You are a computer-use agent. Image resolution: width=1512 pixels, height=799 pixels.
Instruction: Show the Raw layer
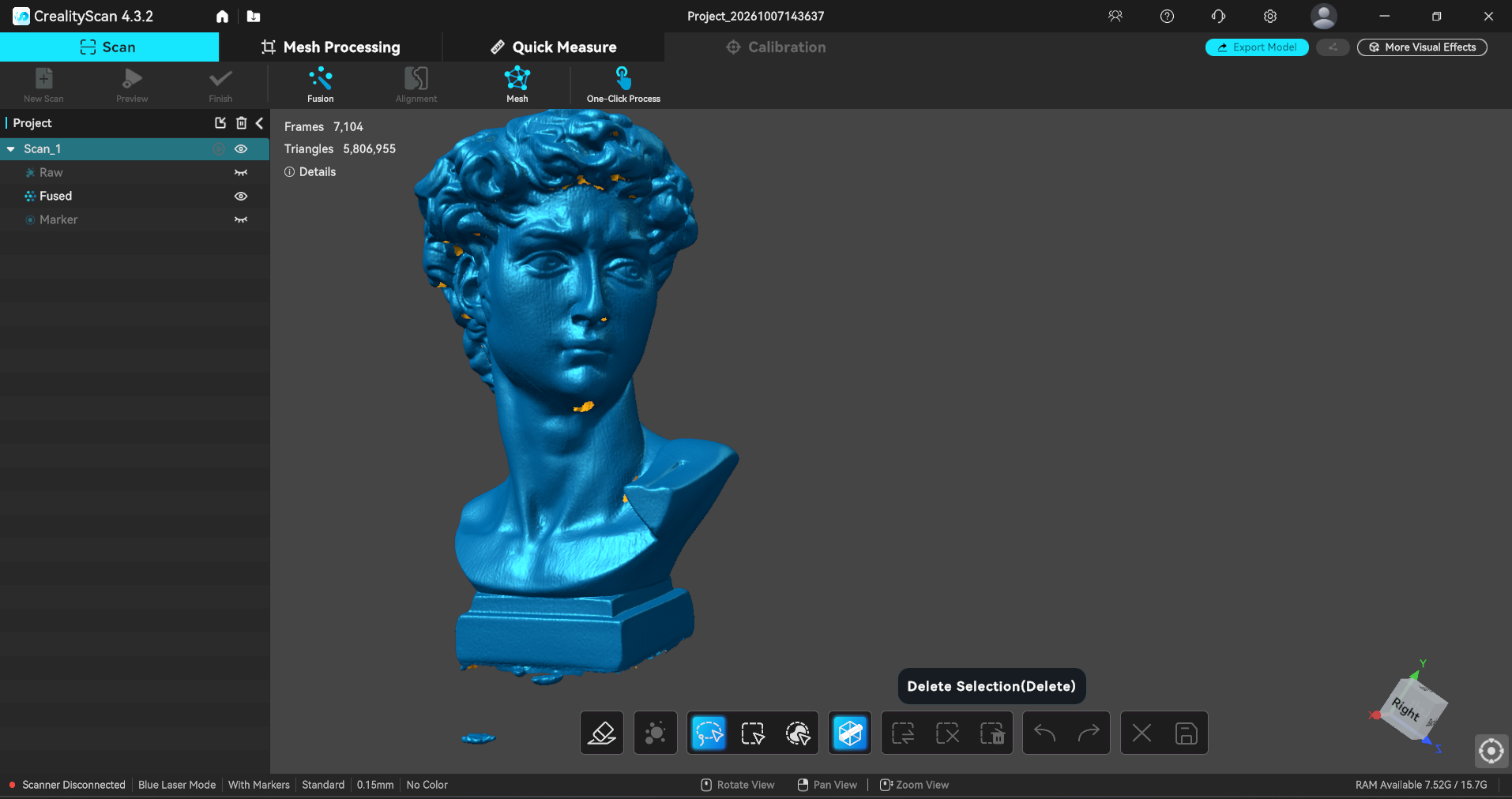point(241,172)
